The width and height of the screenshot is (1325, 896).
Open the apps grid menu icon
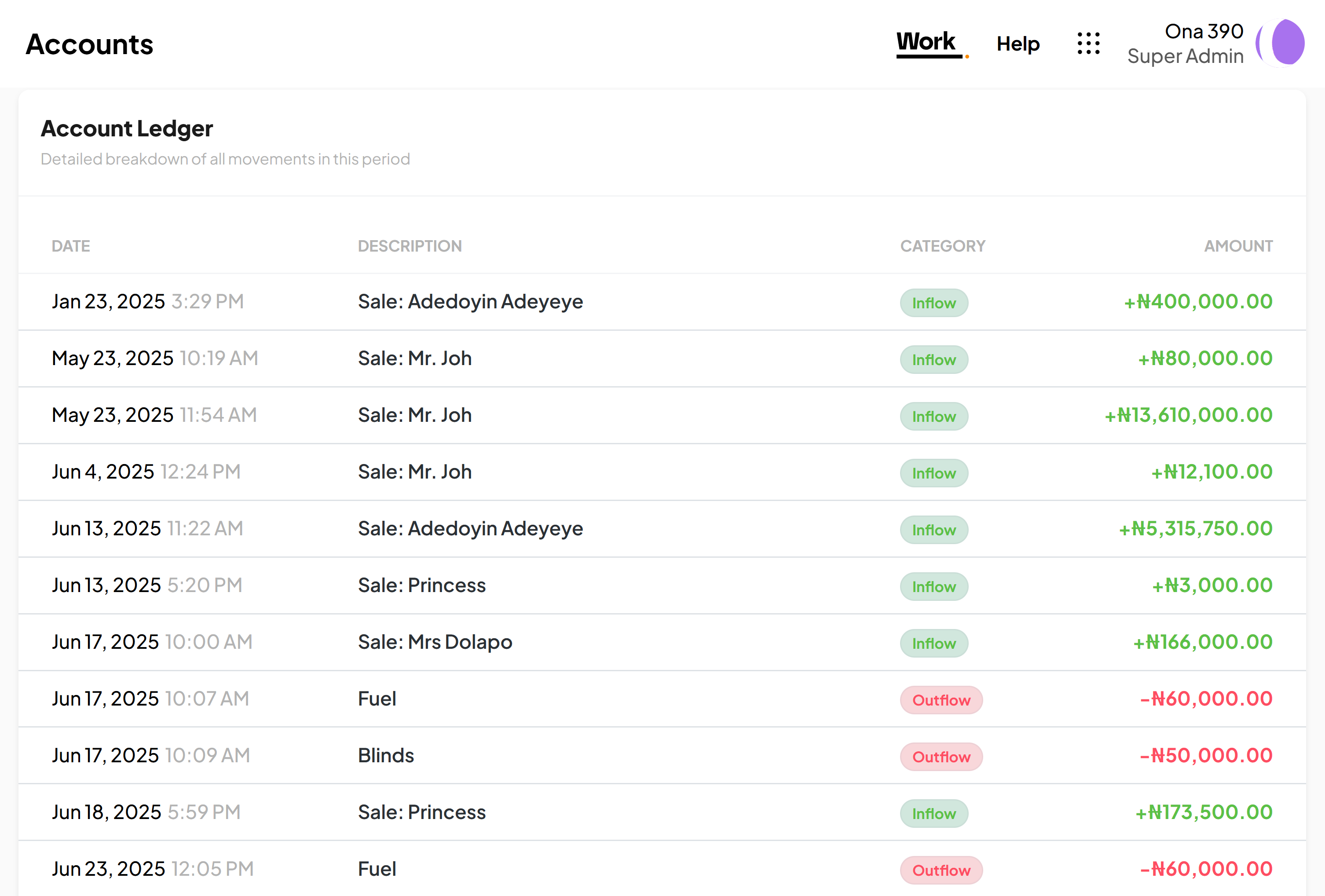click(1088, 43)
